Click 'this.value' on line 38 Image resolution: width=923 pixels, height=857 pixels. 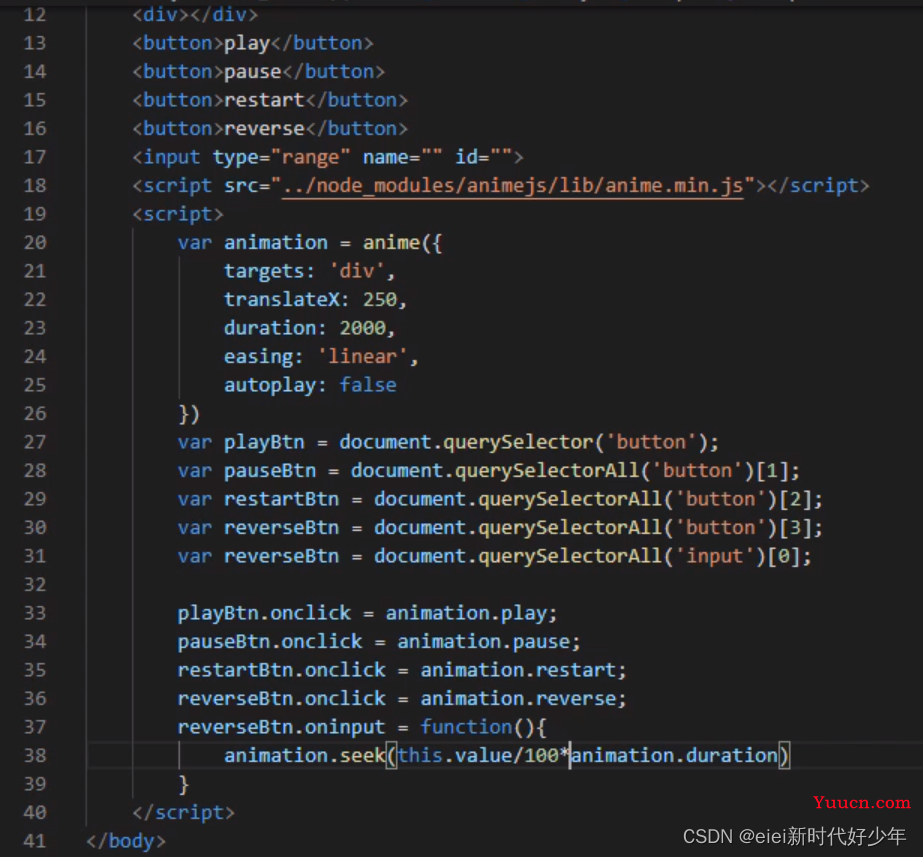[x=455, y=756]
